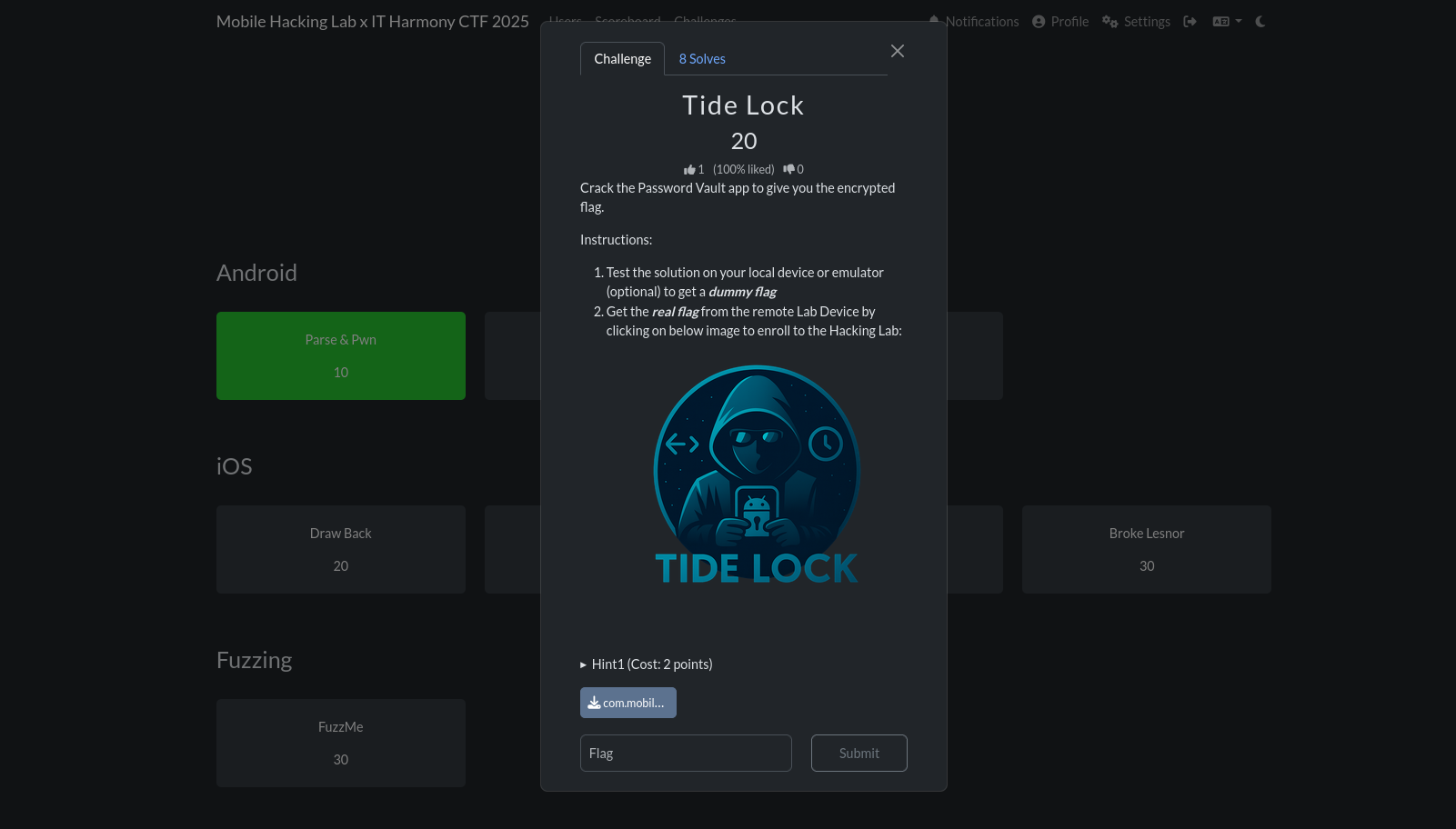Toggle dark mode with the moon icon
Viewport: 1456px width, 829px height.
coord(1260,21)
